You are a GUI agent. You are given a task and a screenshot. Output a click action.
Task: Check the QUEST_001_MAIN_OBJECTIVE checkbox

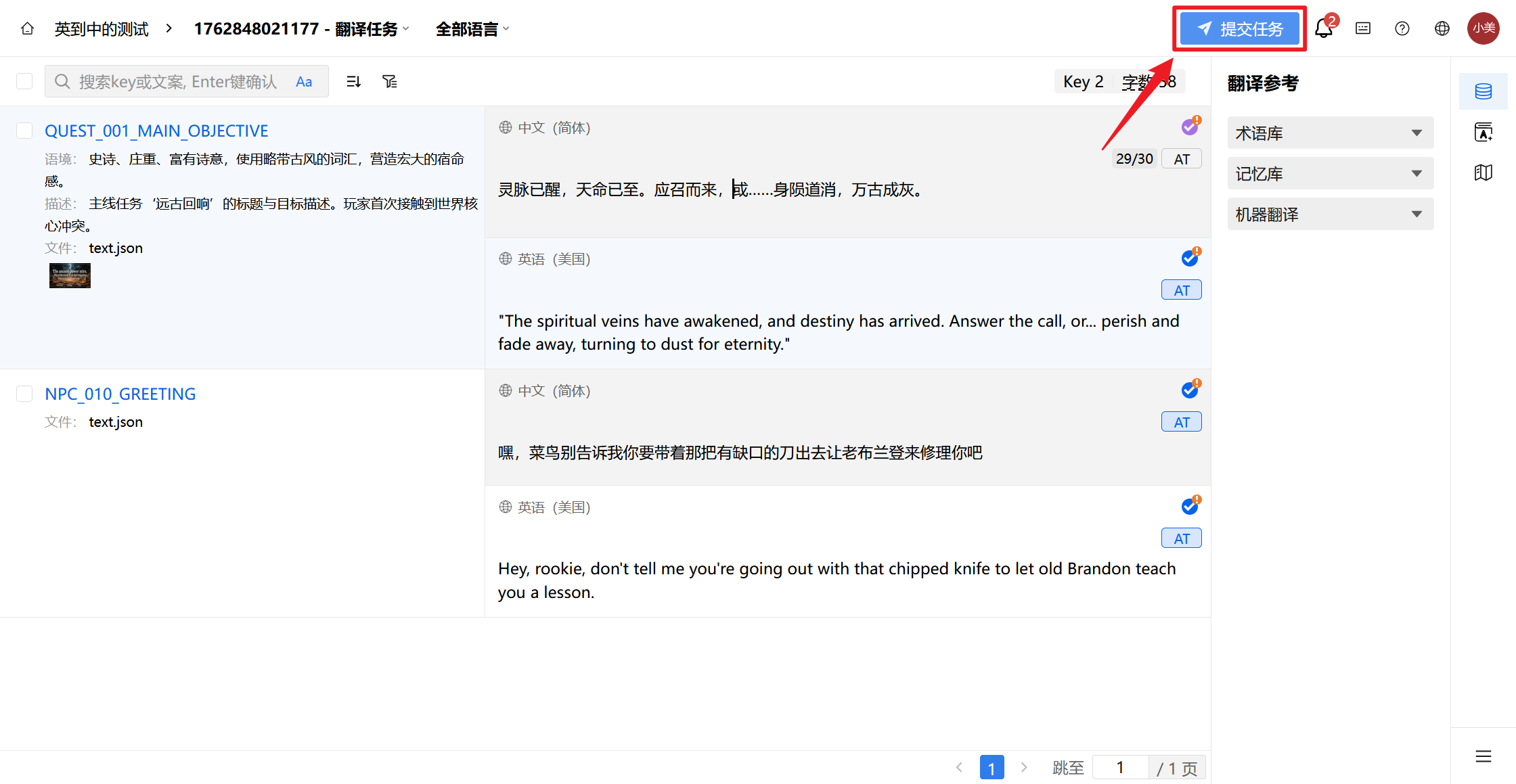[x=24, y=131]
